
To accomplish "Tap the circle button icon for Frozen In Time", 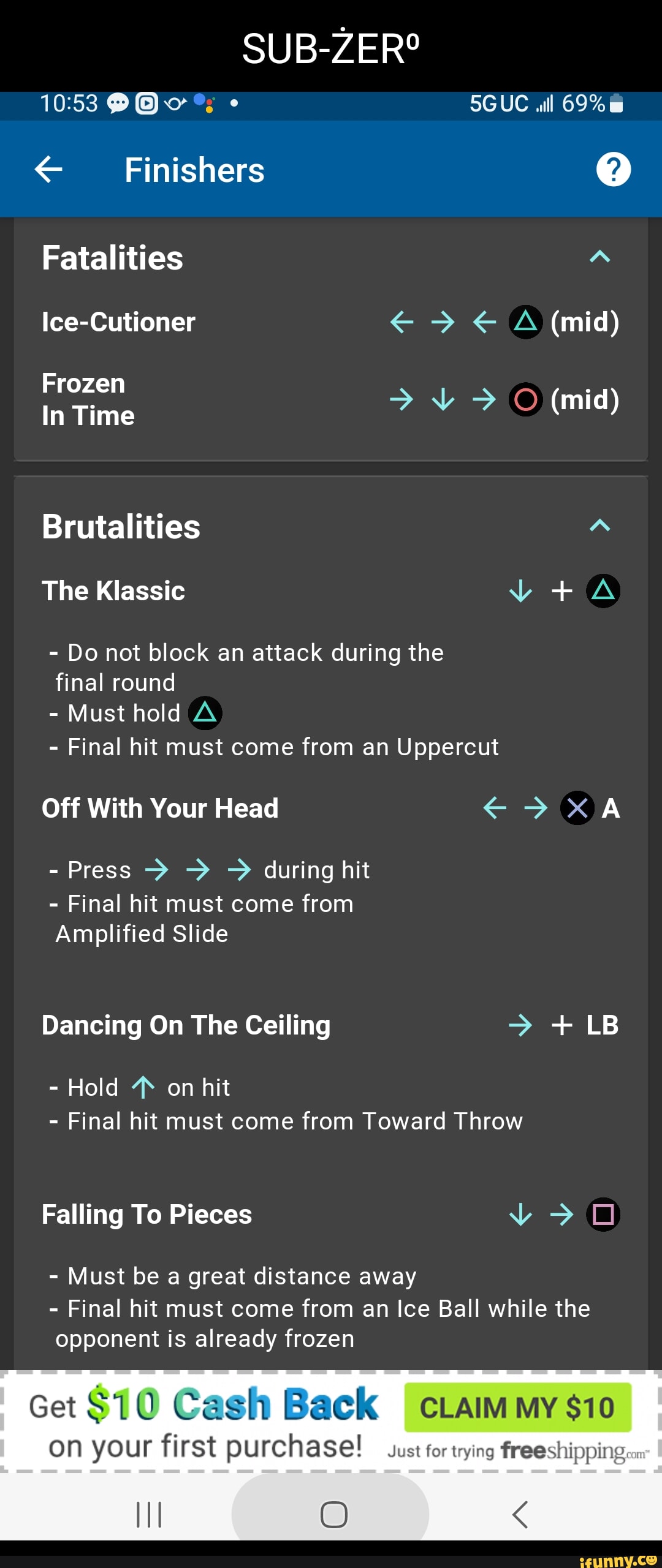I will [525, 399].
